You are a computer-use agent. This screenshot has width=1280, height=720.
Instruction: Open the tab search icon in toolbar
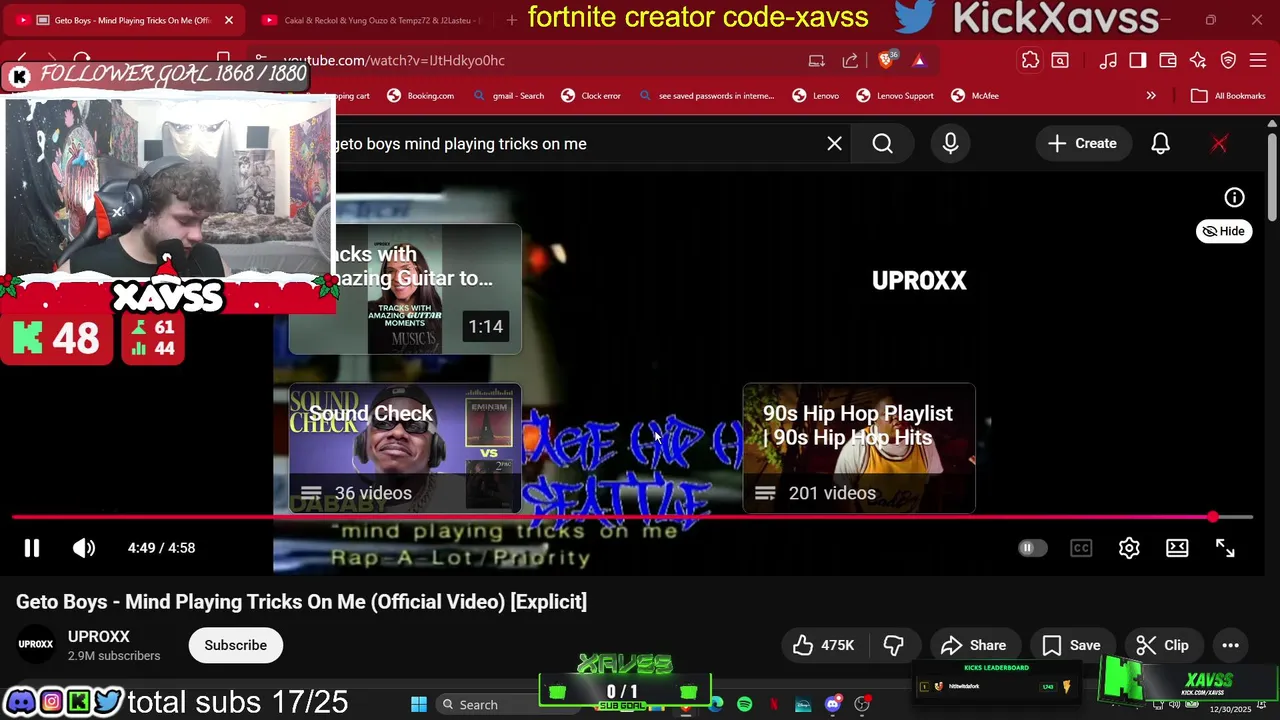tap(1060, 60)
